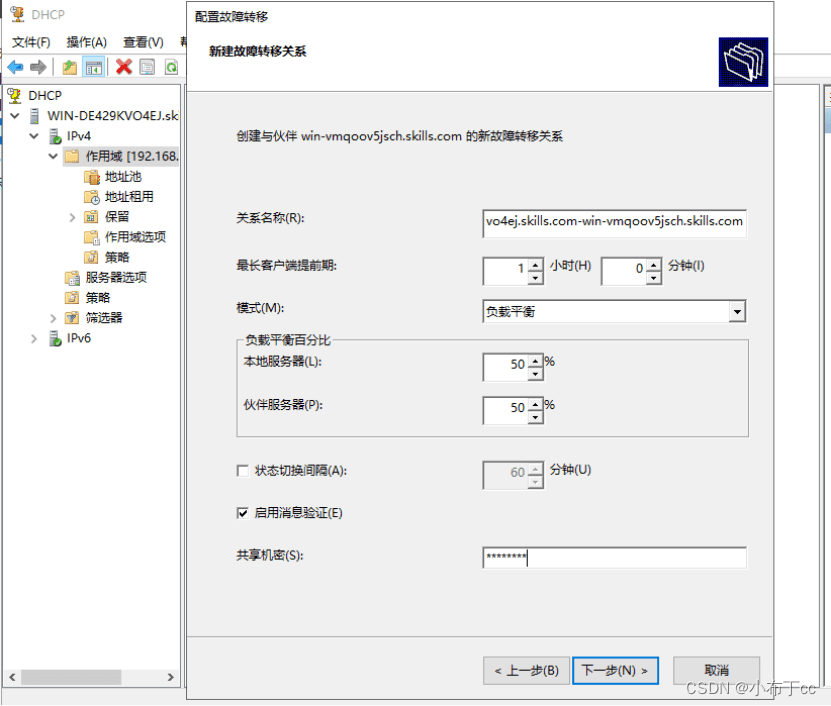Click the 取消 cancel button
831x706 pixels.
716,670
